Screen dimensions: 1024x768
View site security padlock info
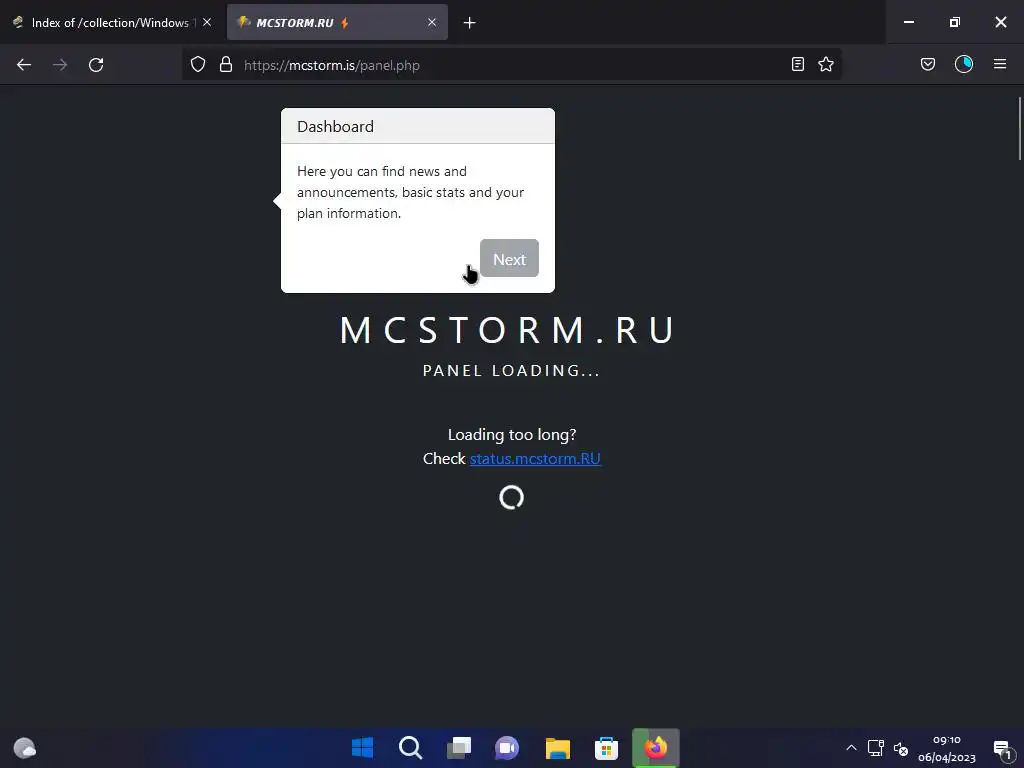(226, 65)
